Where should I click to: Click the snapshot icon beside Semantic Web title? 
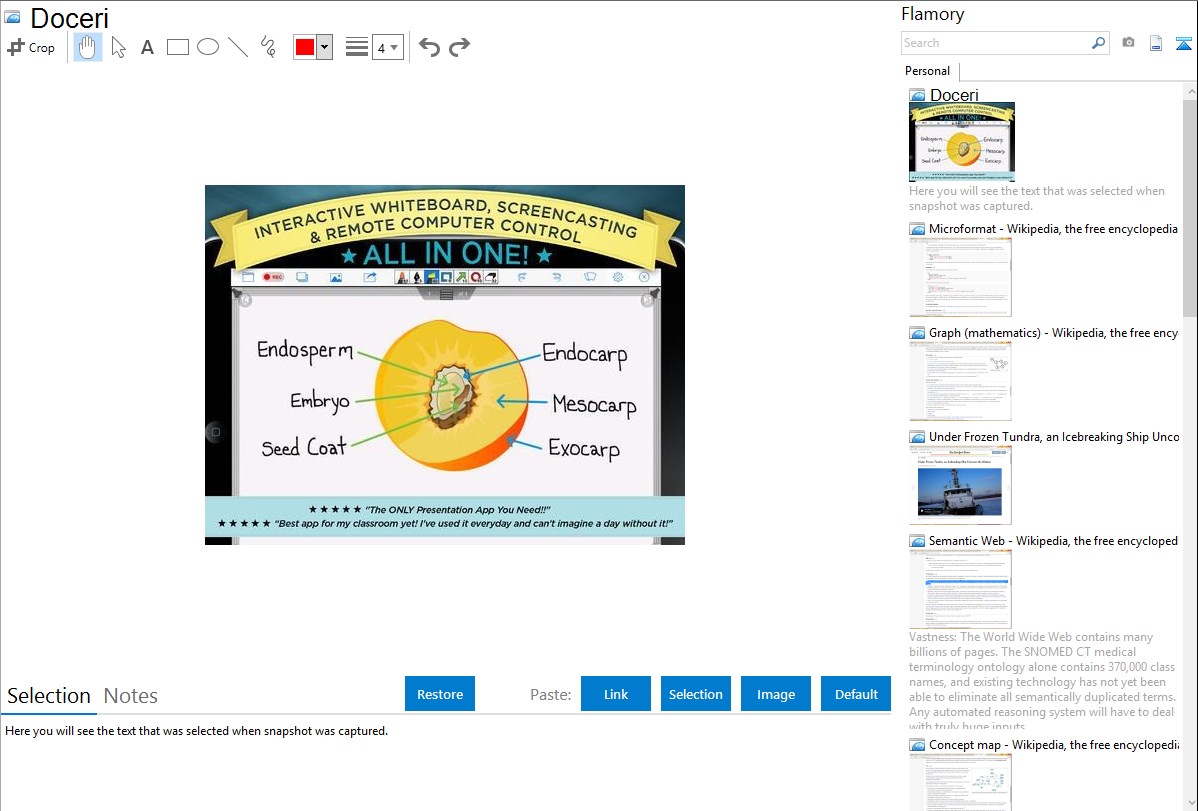(x=918, y=541)
